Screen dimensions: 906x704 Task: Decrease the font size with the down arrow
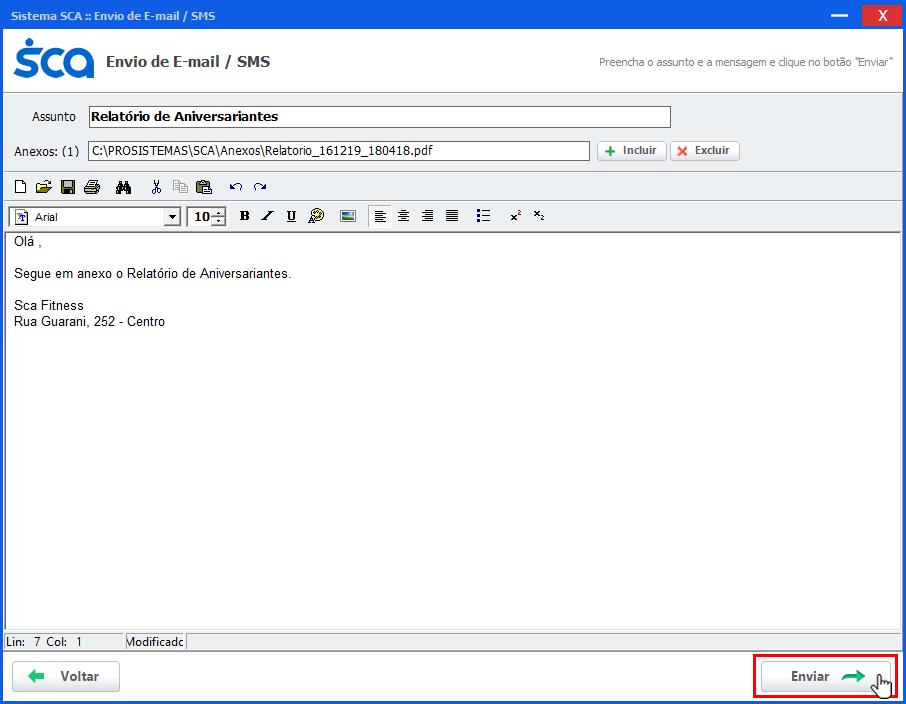219,221
